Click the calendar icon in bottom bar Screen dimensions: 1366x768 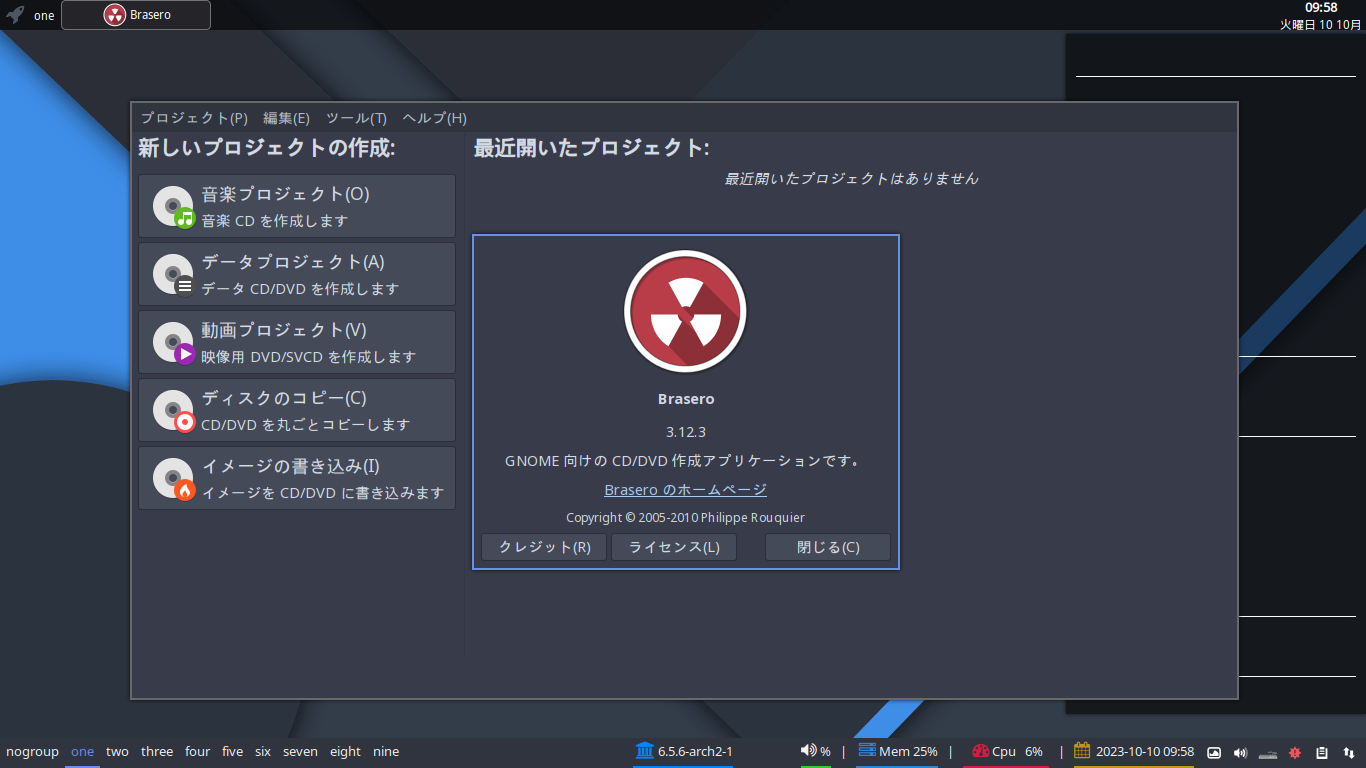point(1082,751)
